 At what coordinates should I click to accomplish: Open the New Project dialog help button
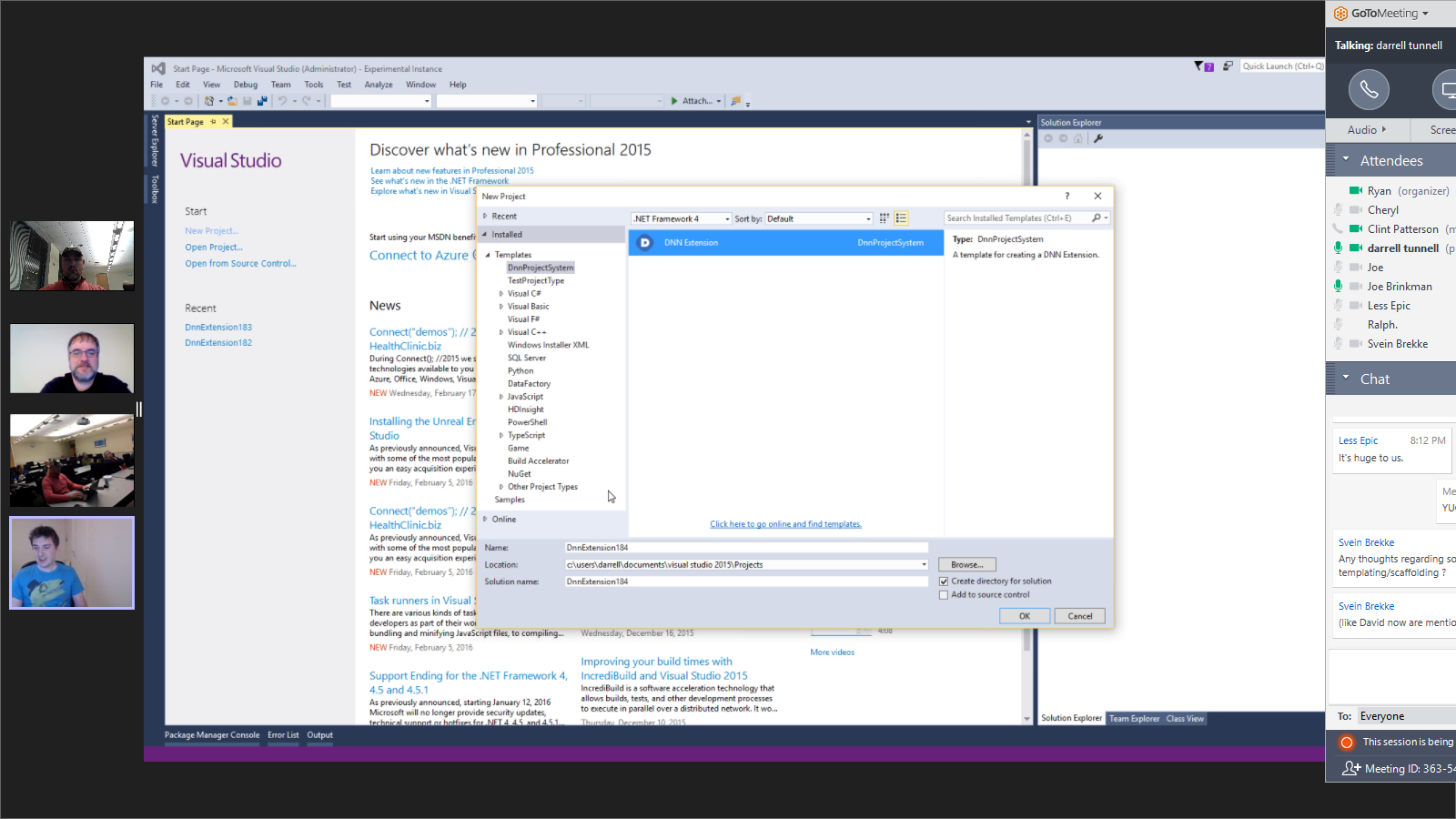pos(1067,196)
